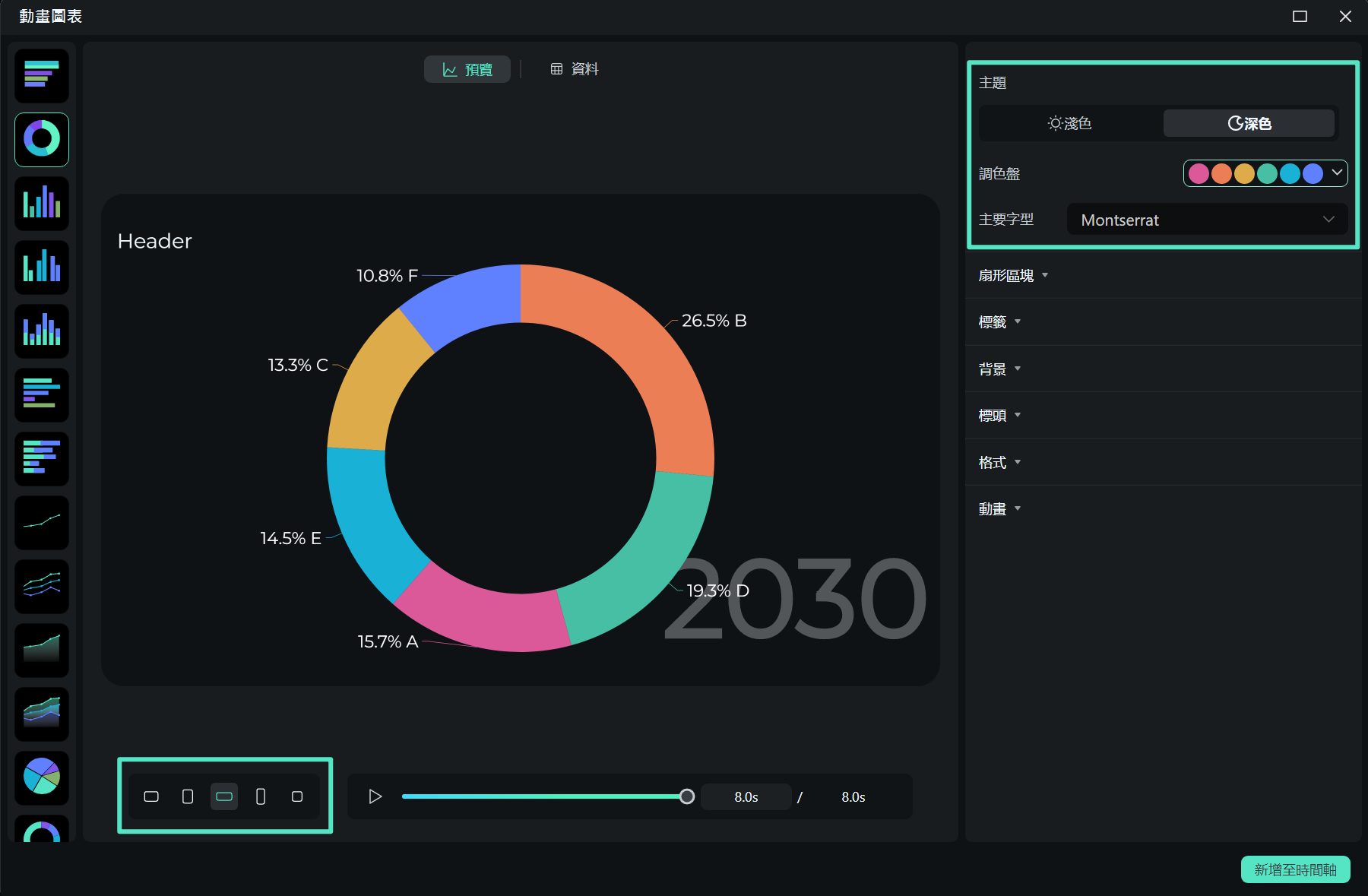This screenshot has width=1368, height=896.
Task: Switch theme to 深色 dark mode
Action: pos(1249,123)
